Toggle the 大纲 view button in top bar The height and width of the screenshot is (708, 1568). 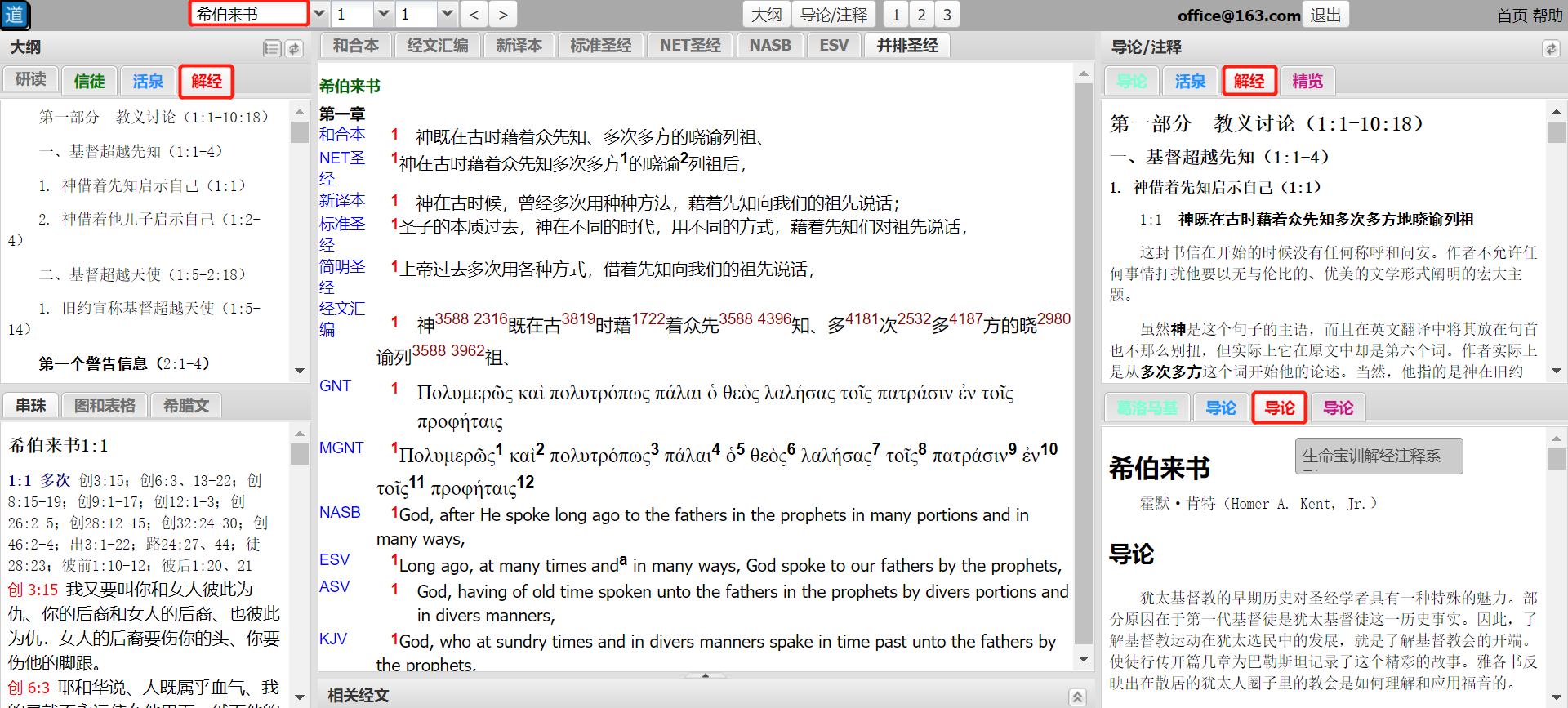(x=766, y=15)
